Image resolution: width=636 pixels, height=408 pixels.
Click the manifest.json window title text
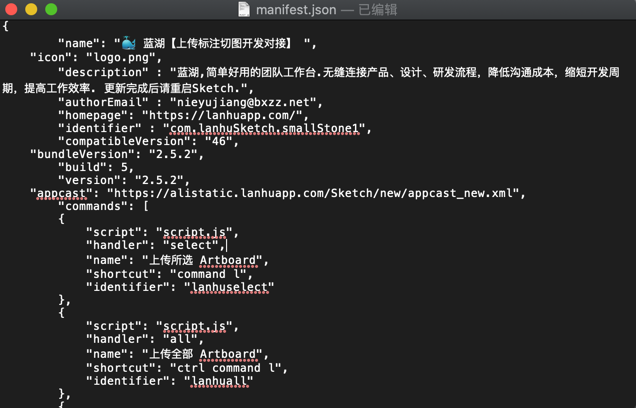(x=296, y=9)
